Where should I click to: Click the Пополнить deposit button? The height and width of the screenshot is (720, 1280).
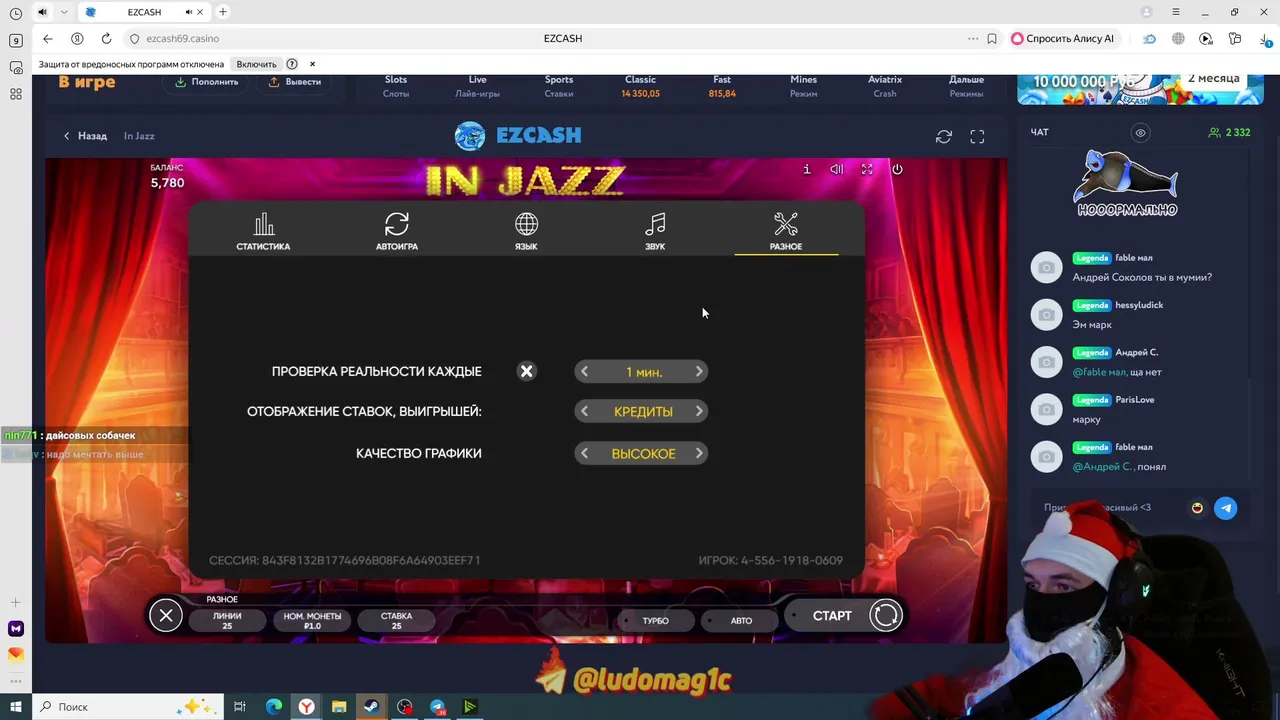click(x=207, y=82)
